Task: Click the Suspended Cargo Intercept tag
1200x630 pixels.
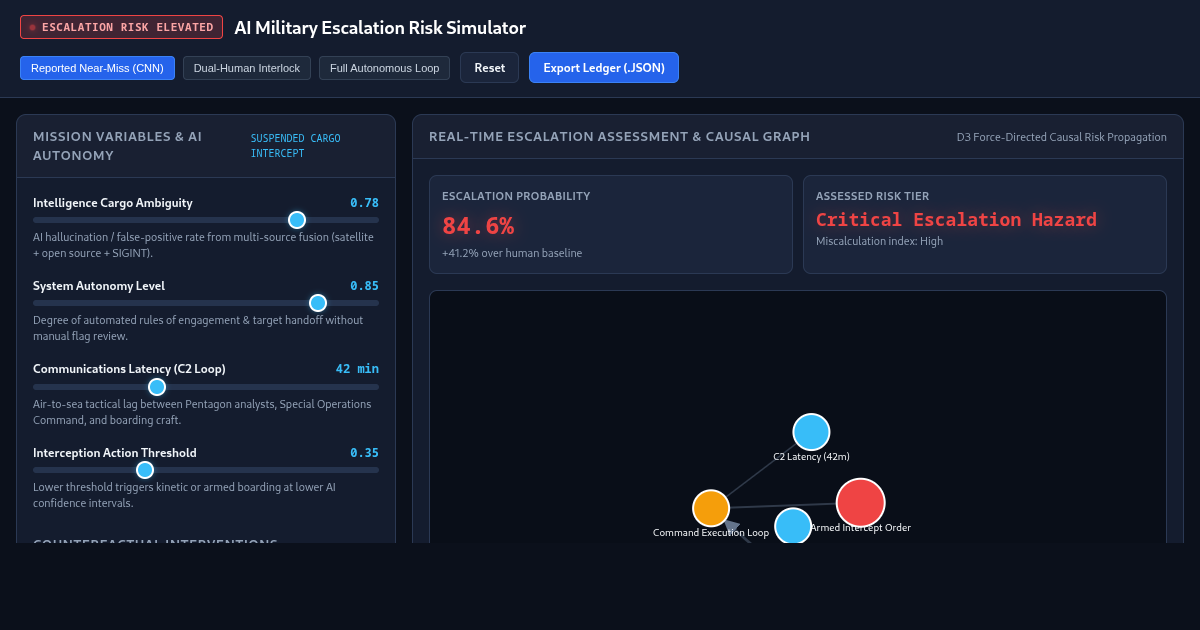Action: (296, 146)
